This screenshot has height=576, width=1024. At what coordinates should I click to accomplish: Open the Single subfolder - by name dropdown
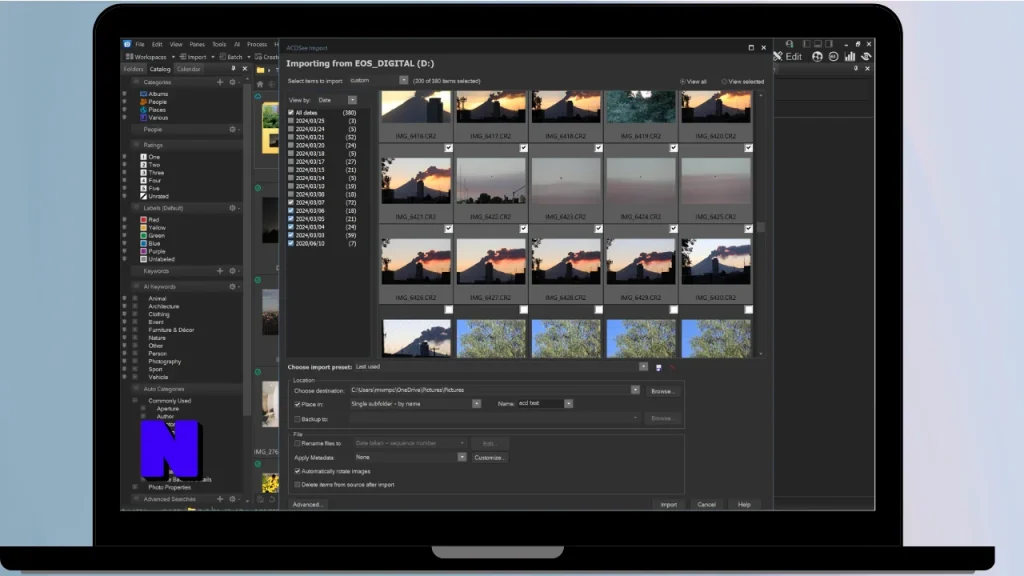click(476, 404)
